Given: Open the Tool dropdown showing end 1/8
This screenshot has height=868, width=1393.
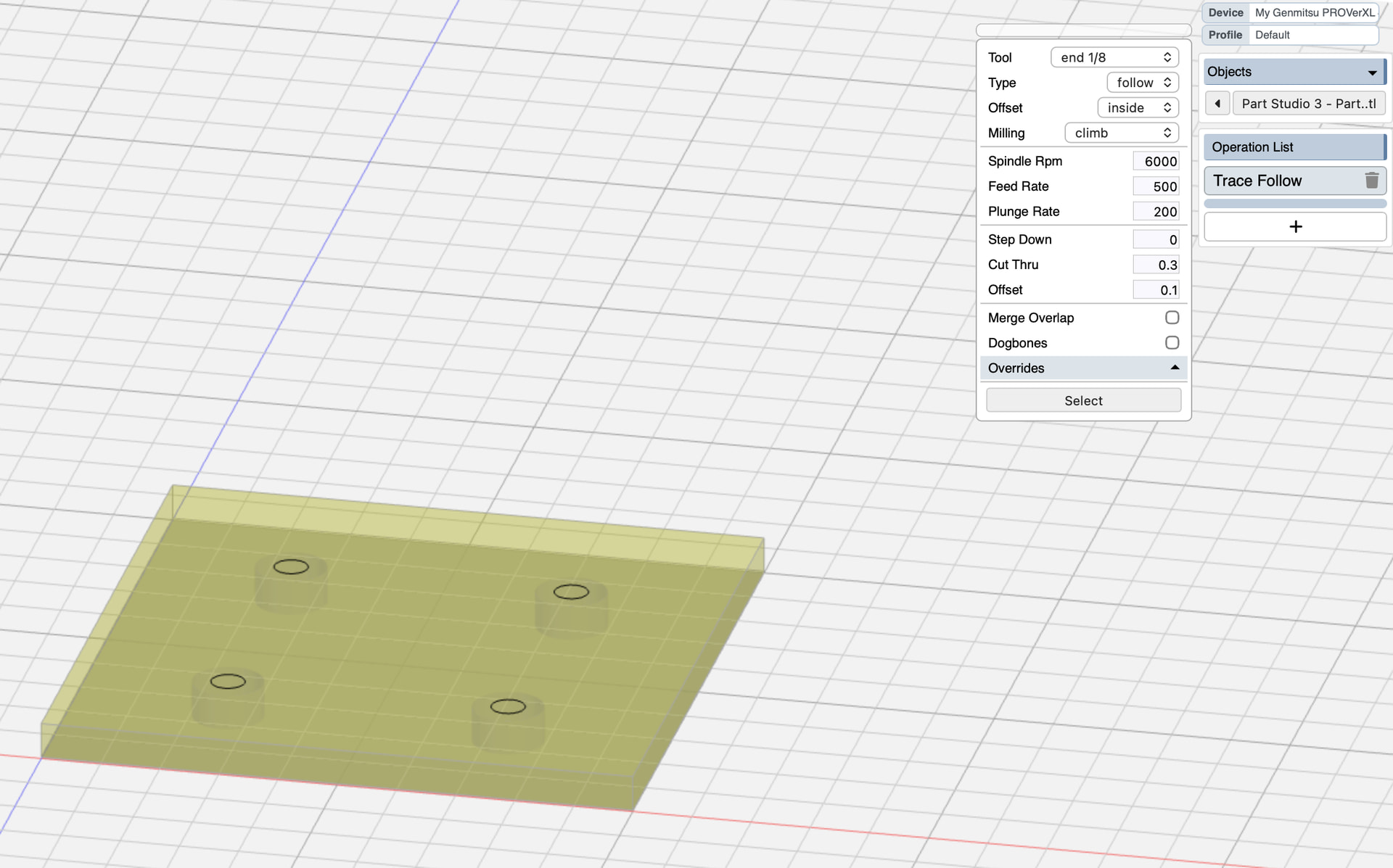Looking at the screenshot, I should point(1114,57).
